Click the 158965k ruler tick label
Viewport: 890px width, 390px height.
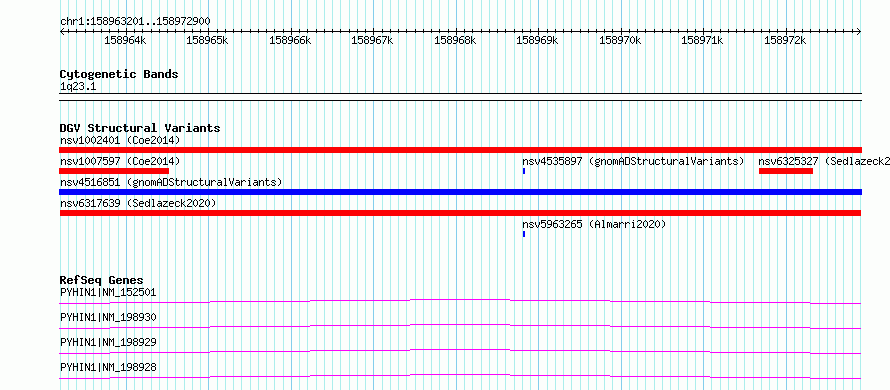208,40
